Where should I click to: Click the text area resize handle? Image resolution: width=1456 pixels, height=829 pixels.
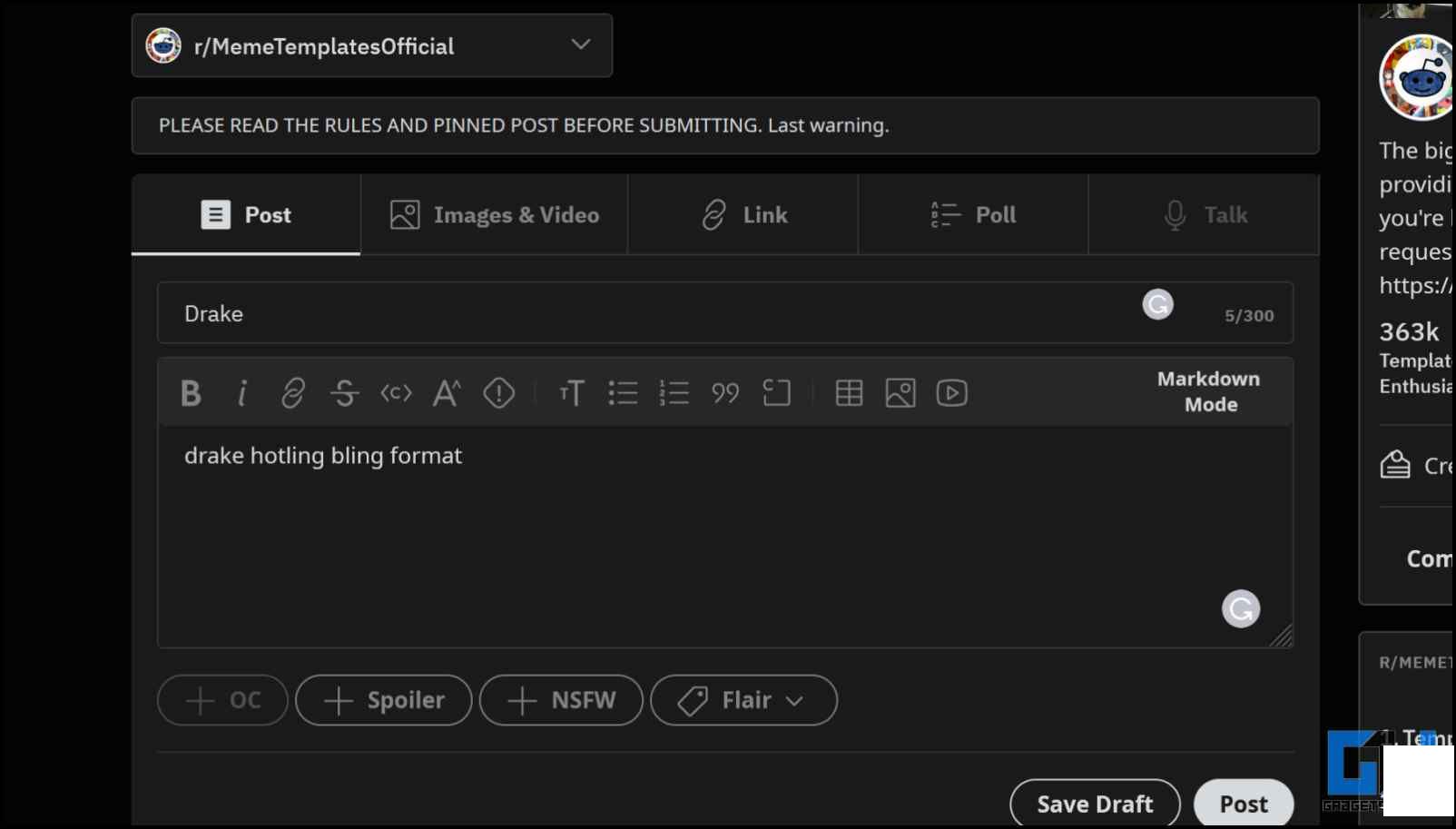pos(1281,636)
